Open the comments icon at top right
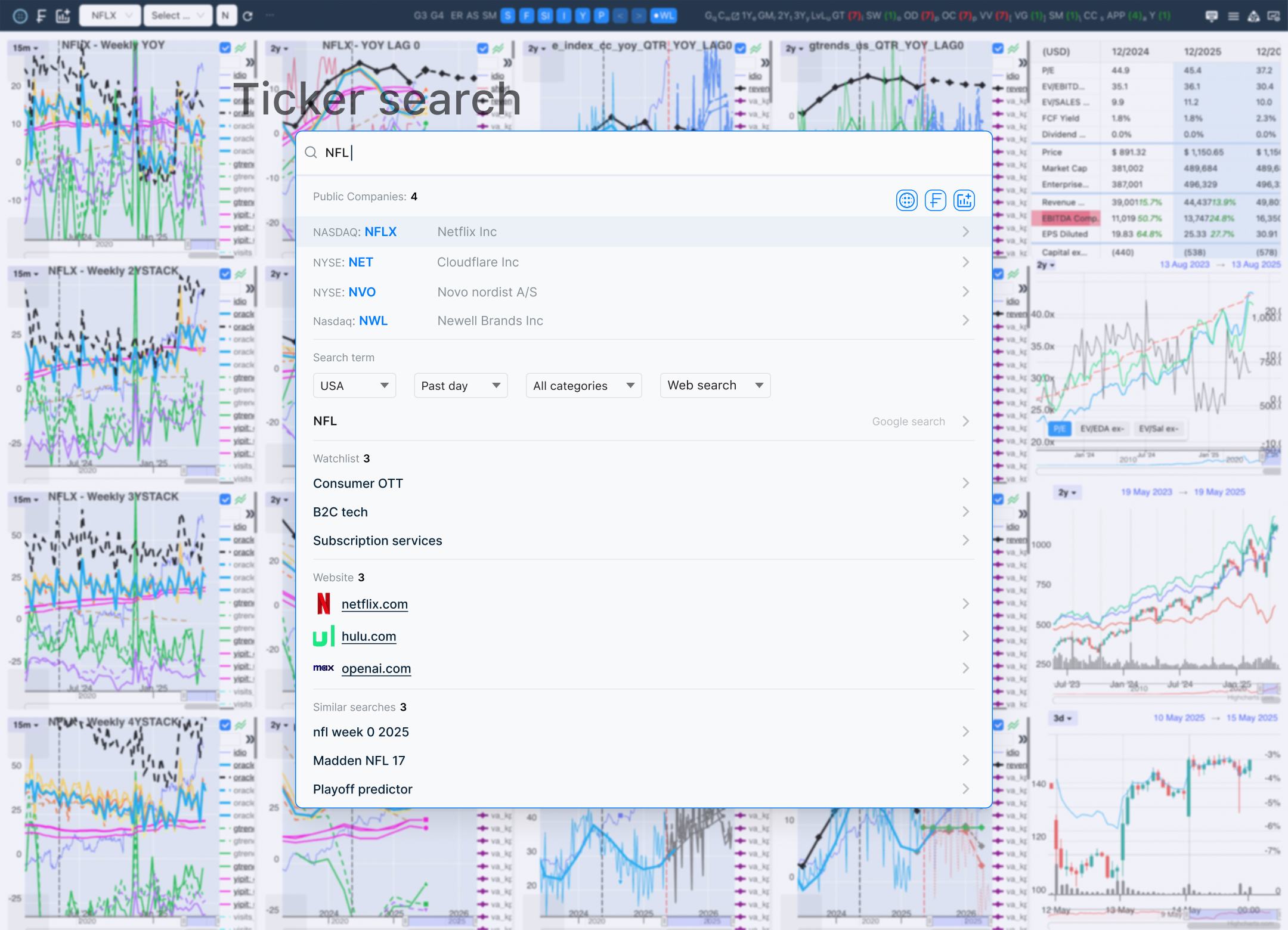Viewport: 1288px width, 930px height. [x=1212, y=16]
